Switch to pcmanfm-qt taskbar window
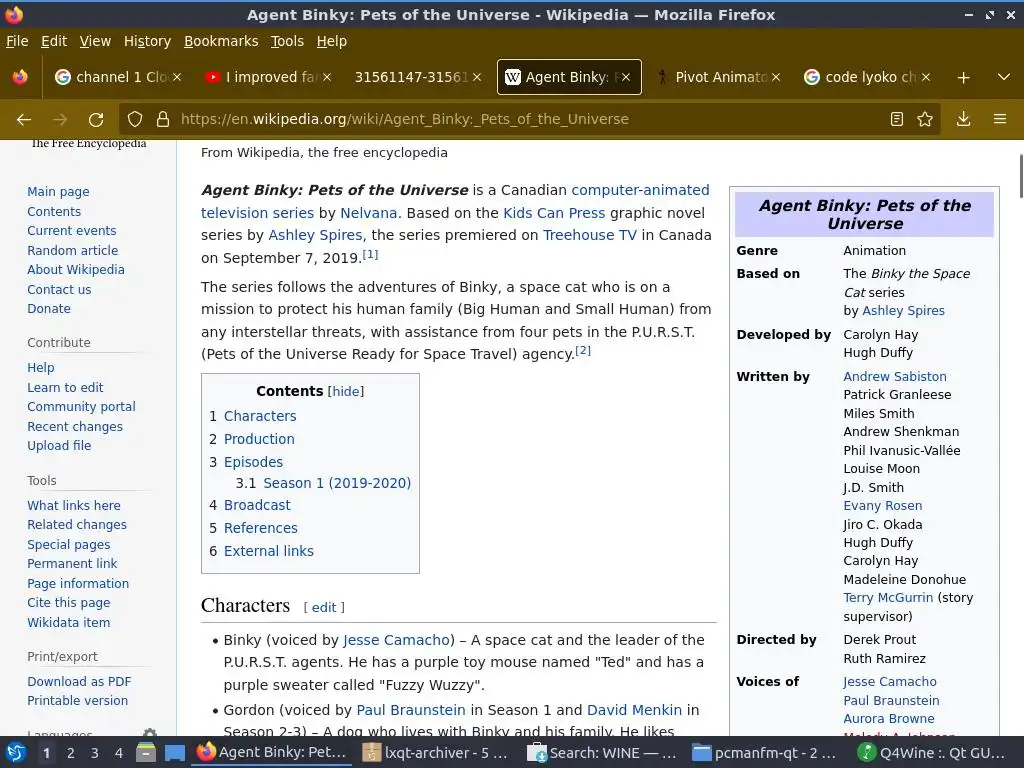 [765, 753]
